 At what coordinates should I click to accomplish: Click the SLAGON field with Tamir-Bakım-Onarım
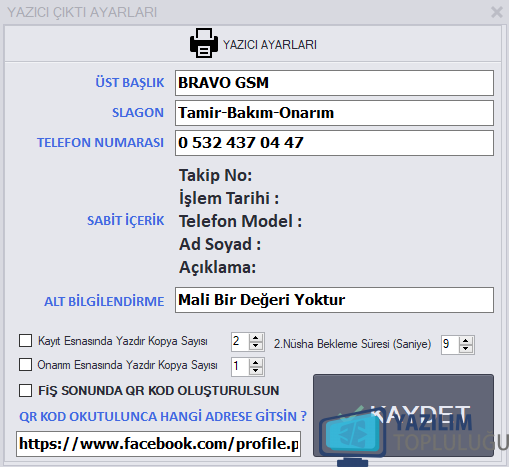[334, 113]
